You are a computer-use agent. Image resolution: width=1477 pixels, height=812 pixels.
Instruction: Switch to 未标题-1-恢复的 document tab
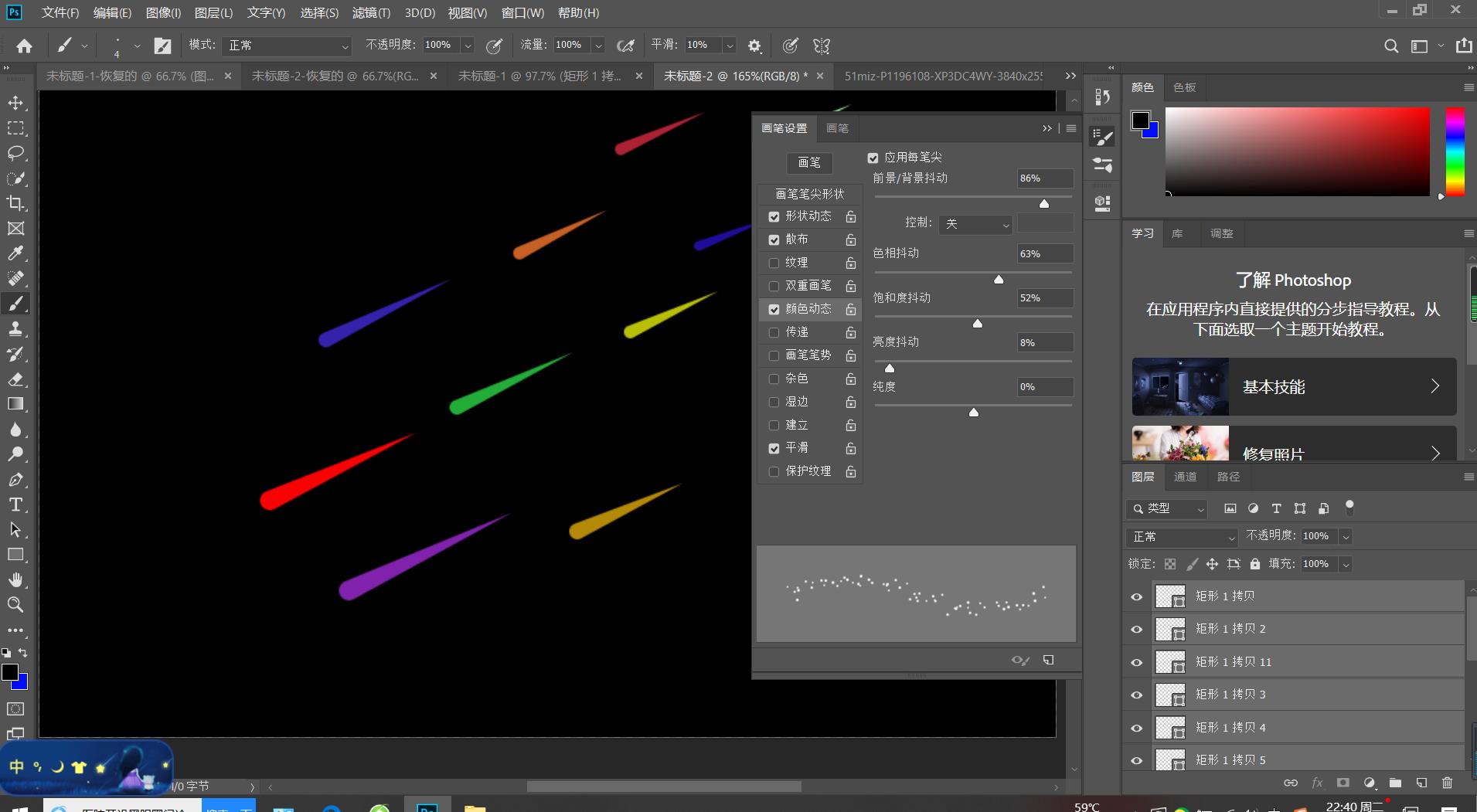tap(130, 76)
